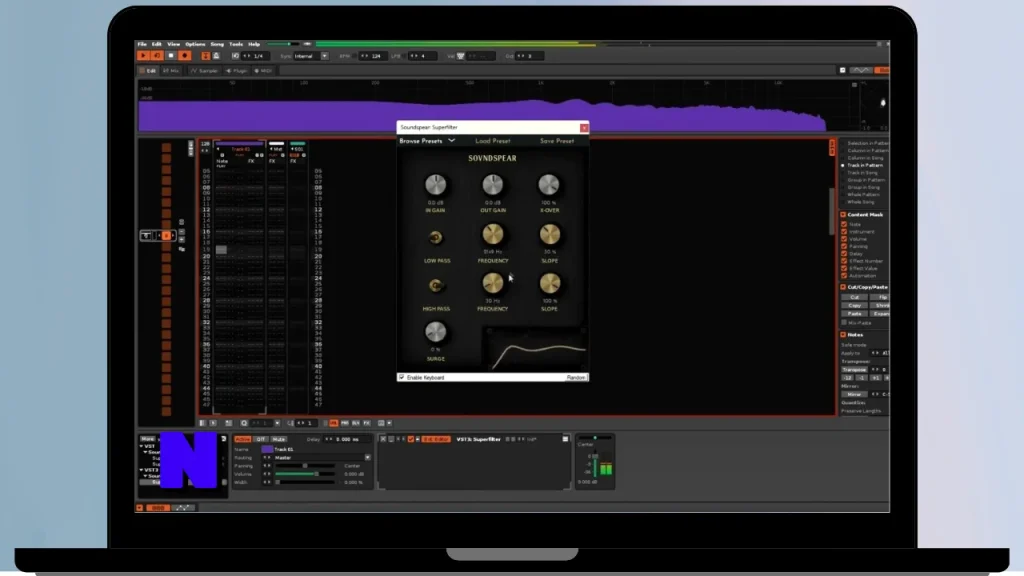Click the IN GAIN knob
This screenshot has height=576, width=1024.
point(436,185)
